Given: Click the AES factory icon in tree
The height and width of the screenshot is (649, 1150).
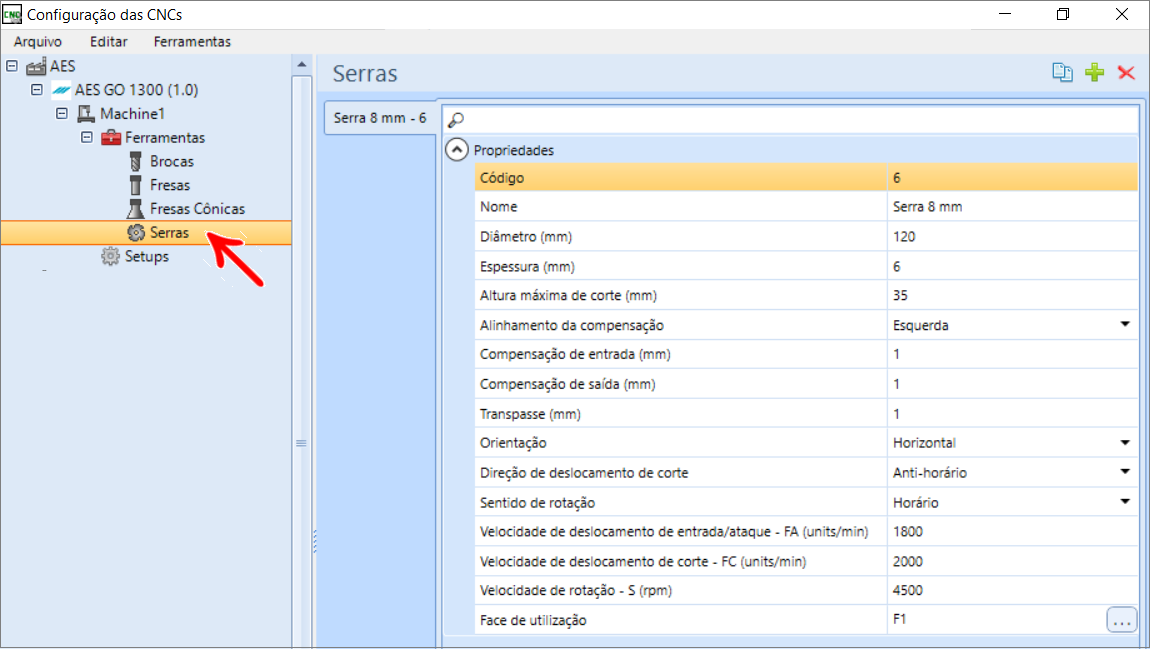Looking at the screenshot, I should point(36,67).
